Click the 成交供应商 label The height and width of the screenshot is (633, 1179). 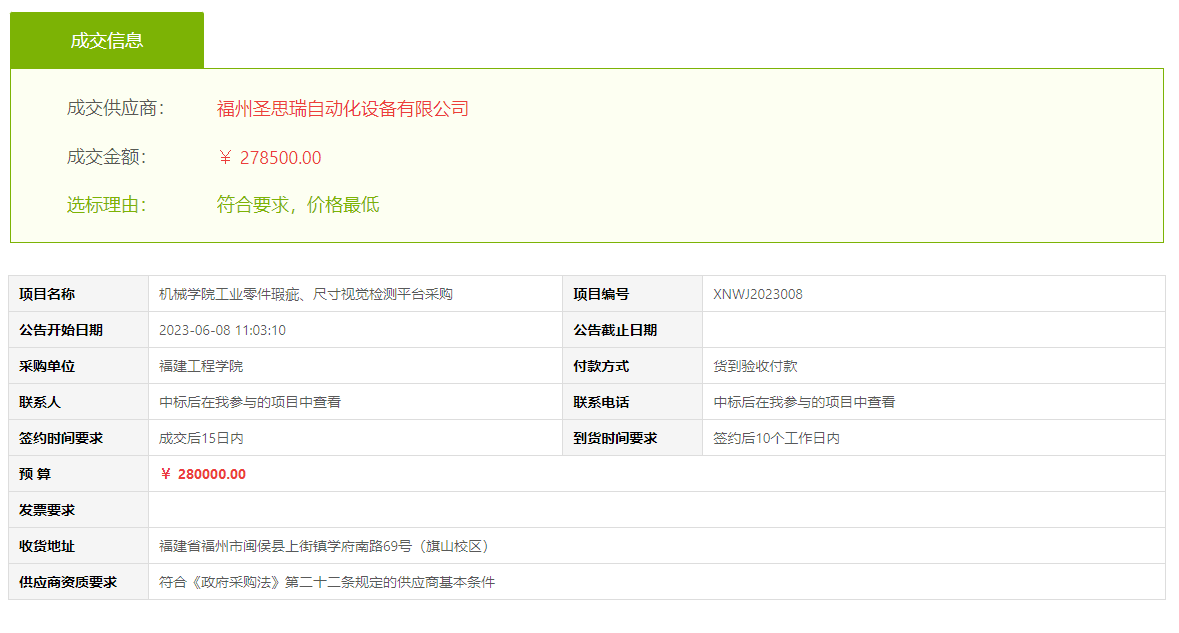[x=115, y=108]
